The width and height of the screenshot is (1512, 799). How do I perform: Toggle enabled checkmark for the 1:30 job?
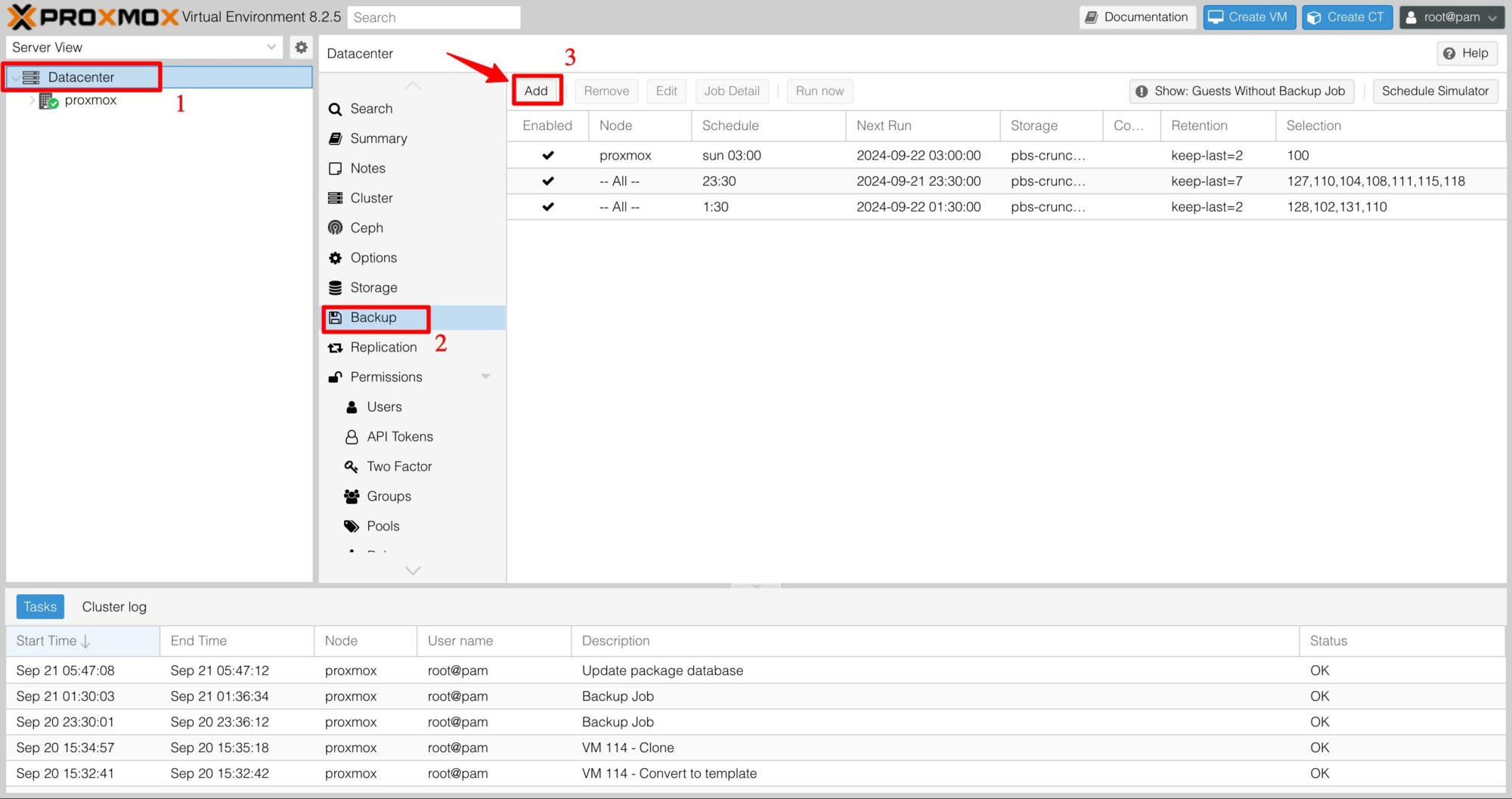[x=548, y=207]
